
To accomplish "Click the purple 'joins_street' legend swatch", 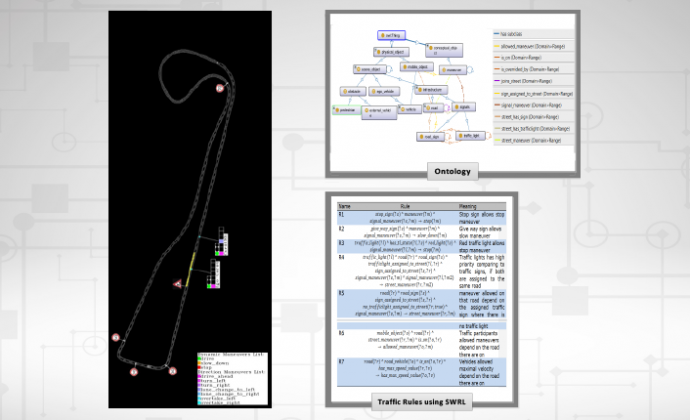I will (497, 81).
